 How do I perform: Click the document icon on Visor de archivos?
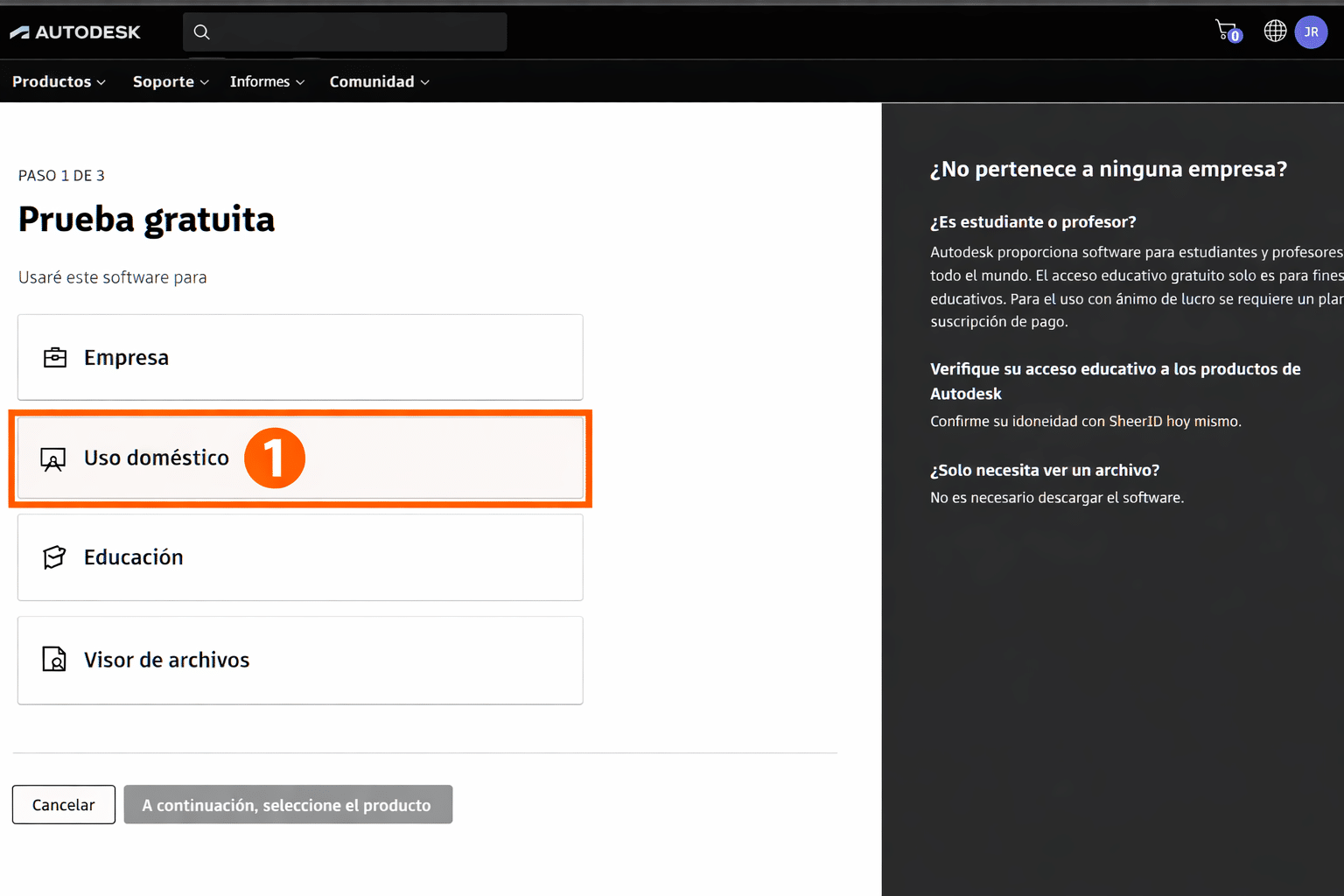(x=53, y=659)
